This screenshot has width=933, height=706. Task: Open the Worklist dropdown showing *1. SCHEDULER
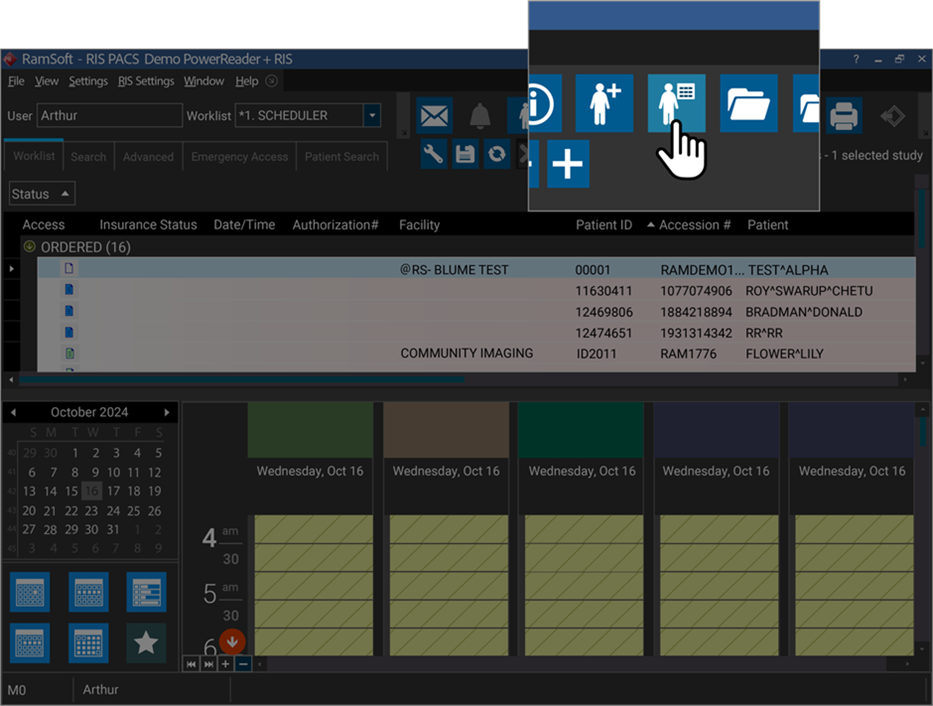(372, 116)
